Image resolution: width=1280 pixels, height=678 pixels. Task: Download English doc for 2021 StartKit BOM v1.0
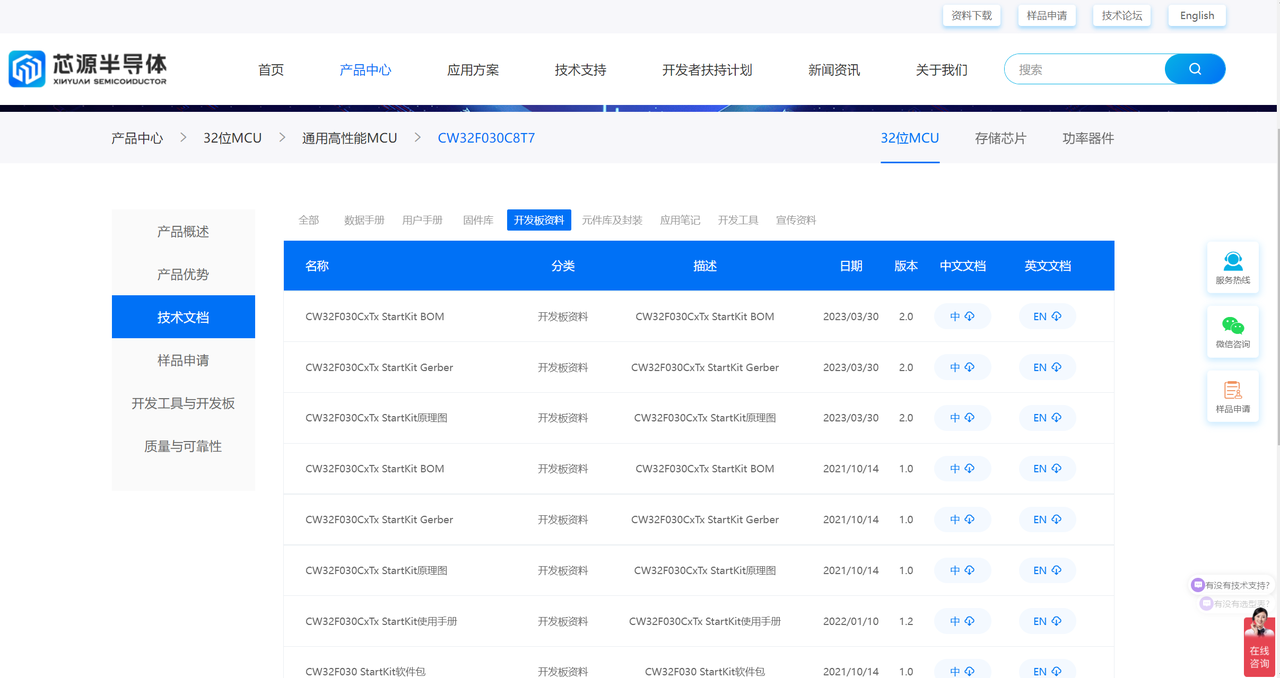1047,468
